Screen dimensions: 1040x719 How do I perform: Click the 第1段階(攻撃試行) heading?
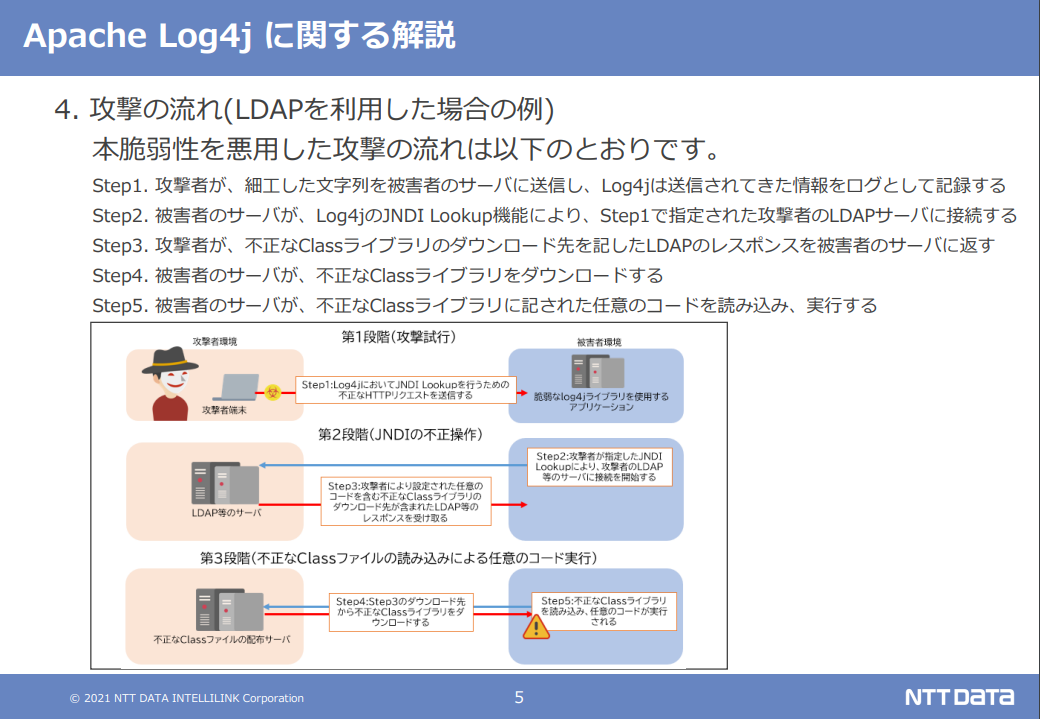(x=399, y=337)
